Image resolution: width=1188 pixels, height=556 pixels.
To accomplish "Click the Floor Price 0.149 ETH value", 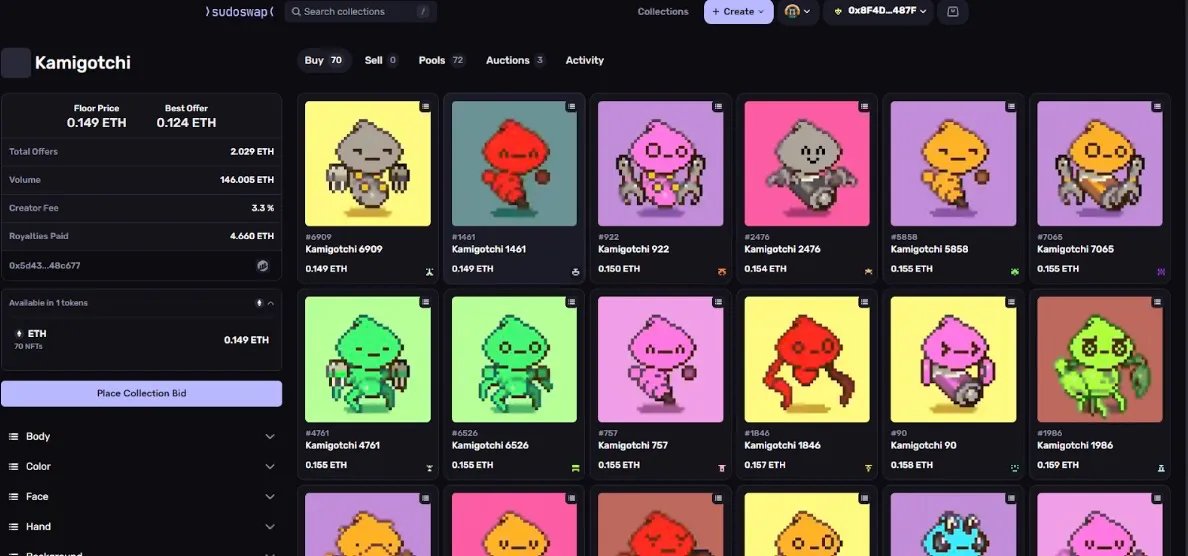I will (96, 123).
